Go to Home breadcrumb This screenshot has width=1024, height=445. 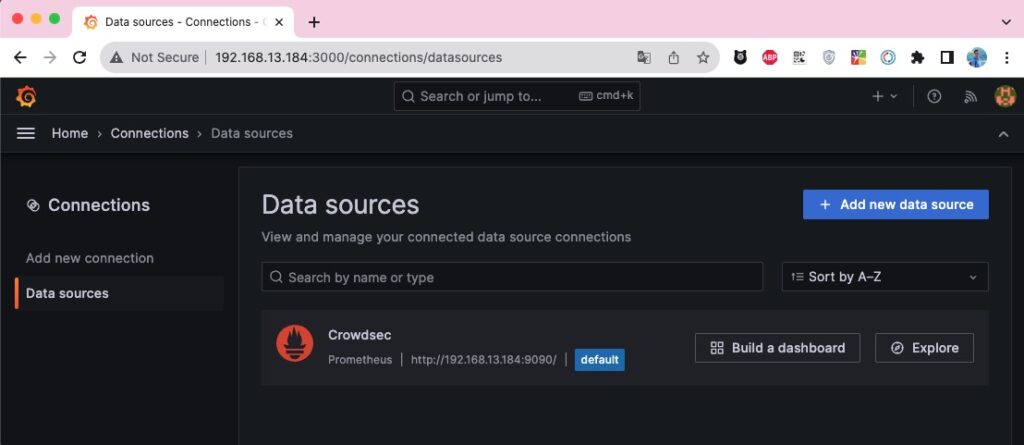point(70,133)
